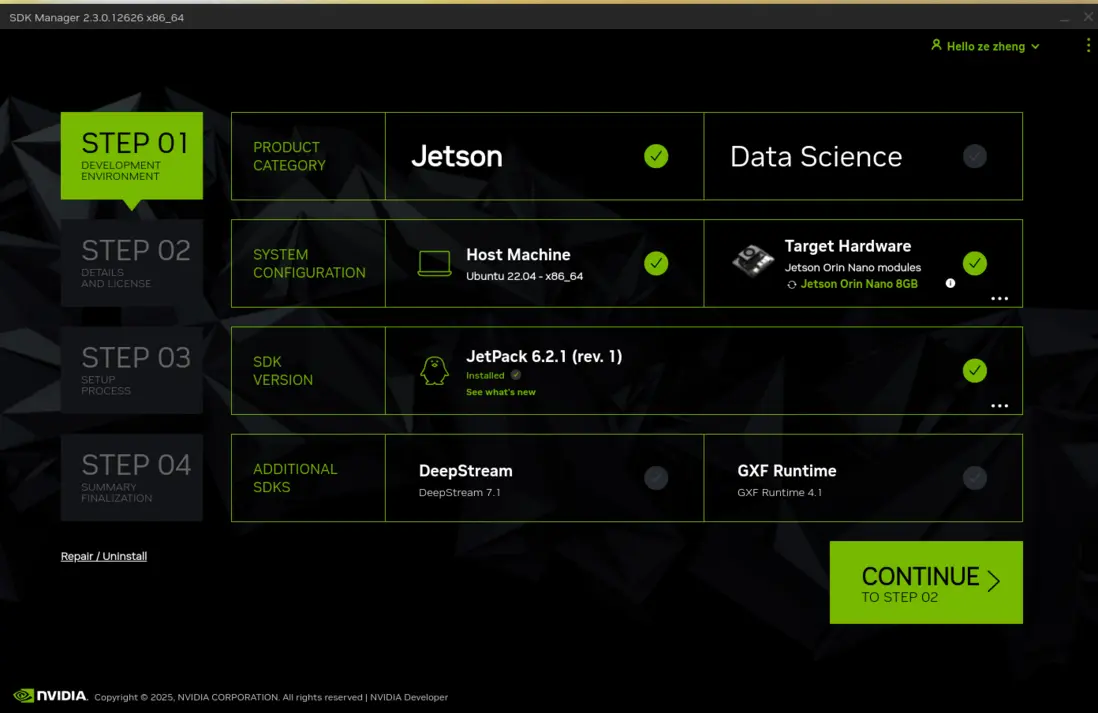
Task: Toggle the Host Machine green checkmark
Action: click(x=656, y=263)
